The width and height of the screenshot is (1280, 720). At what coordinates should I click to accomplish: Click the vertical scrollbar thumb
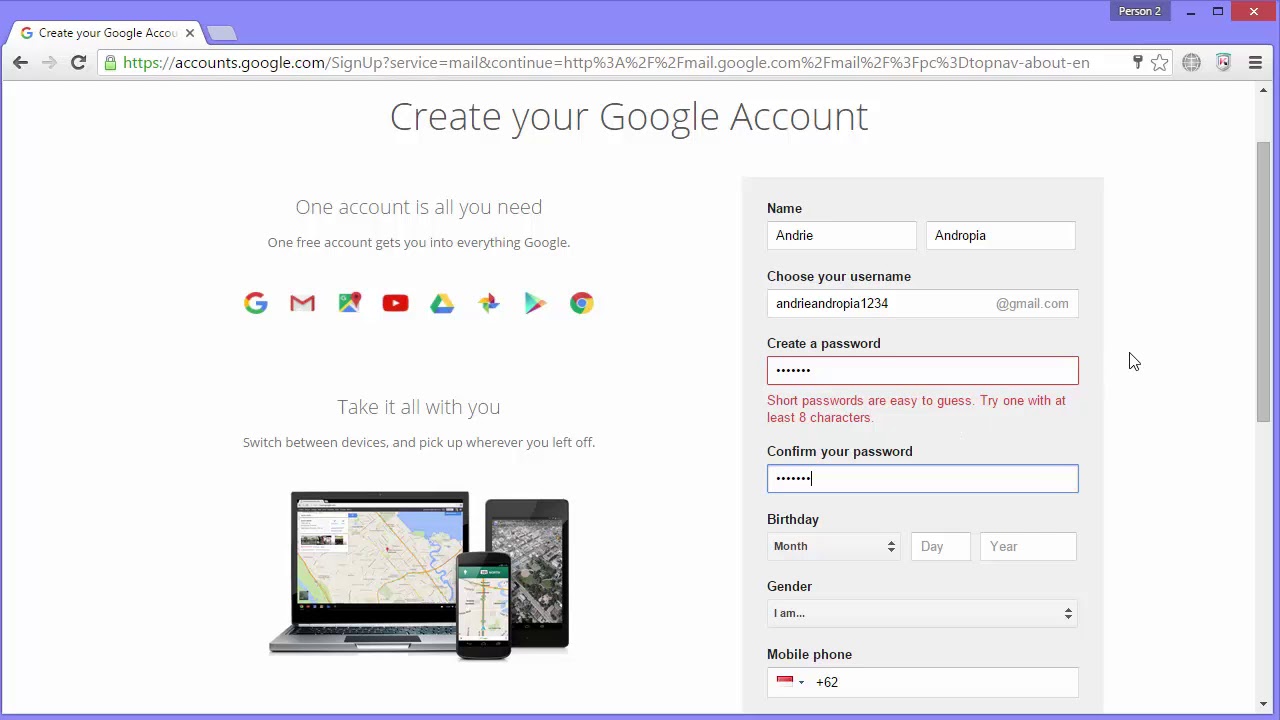[1264, 281]
